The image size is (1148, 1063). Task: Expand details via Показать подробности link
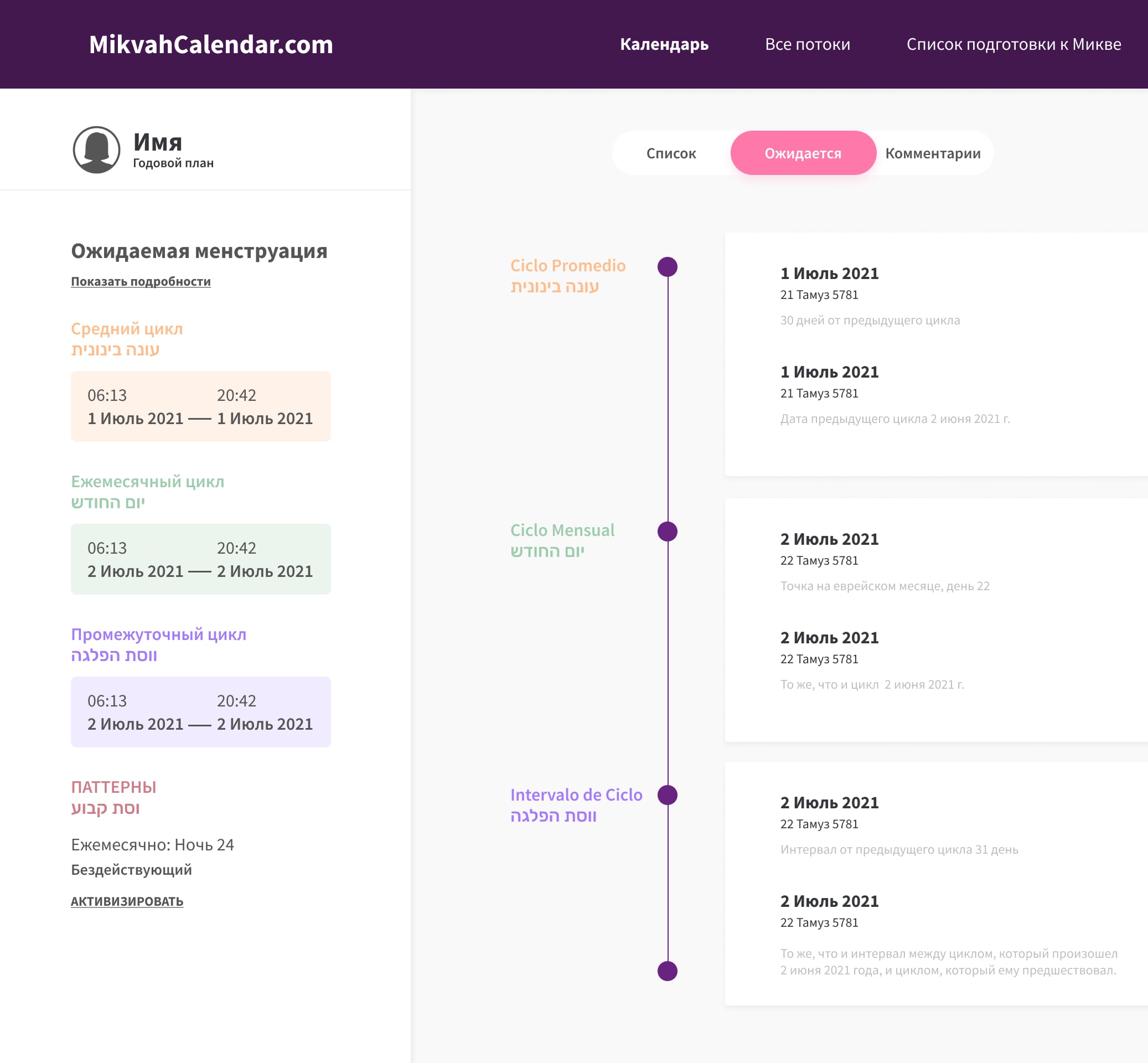pyautogui.click(x=141, y=281)
